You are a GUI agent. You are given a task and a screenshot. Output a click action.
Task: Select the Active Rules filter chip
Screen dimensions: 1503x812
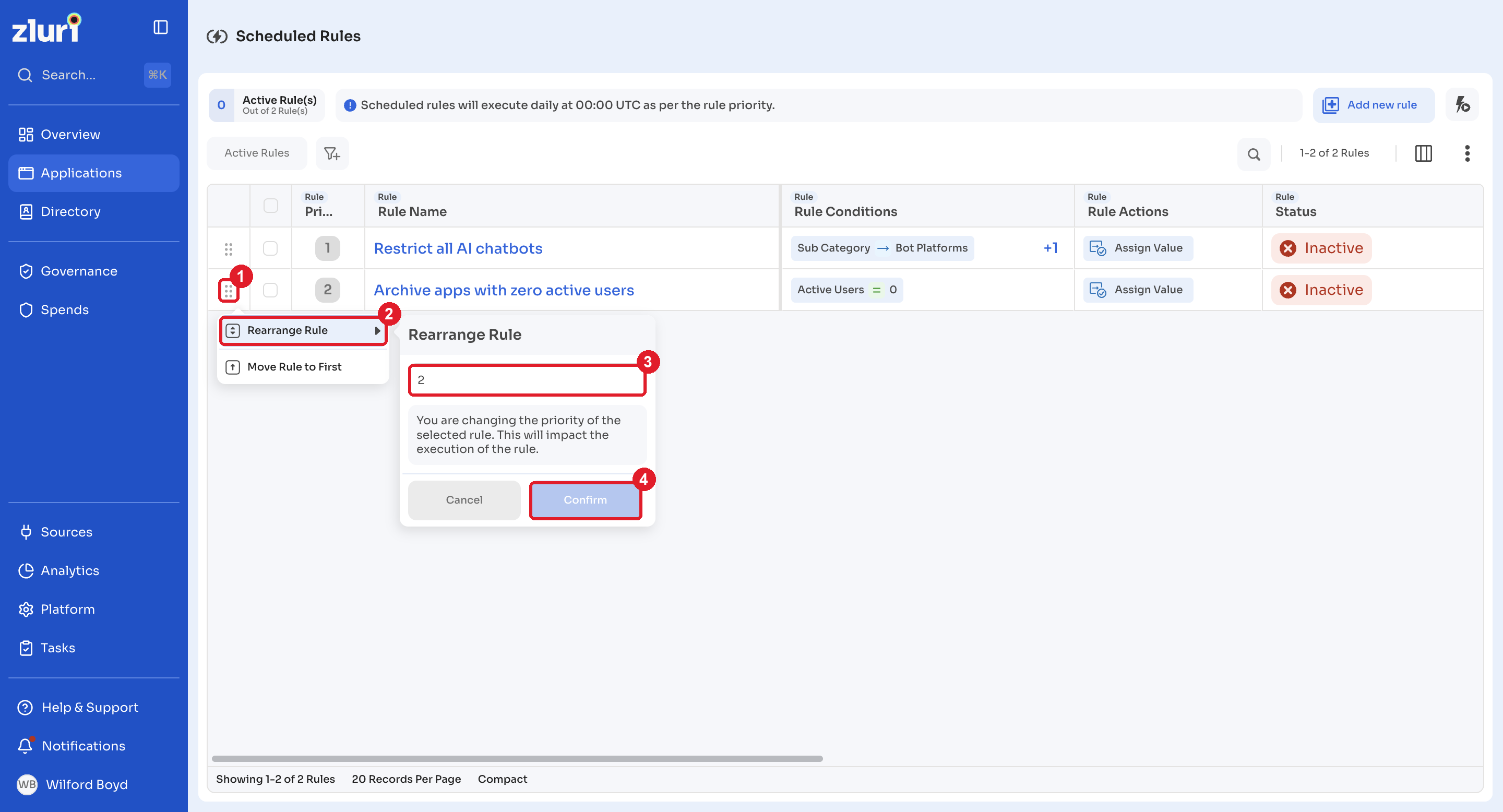click(257, 153)
